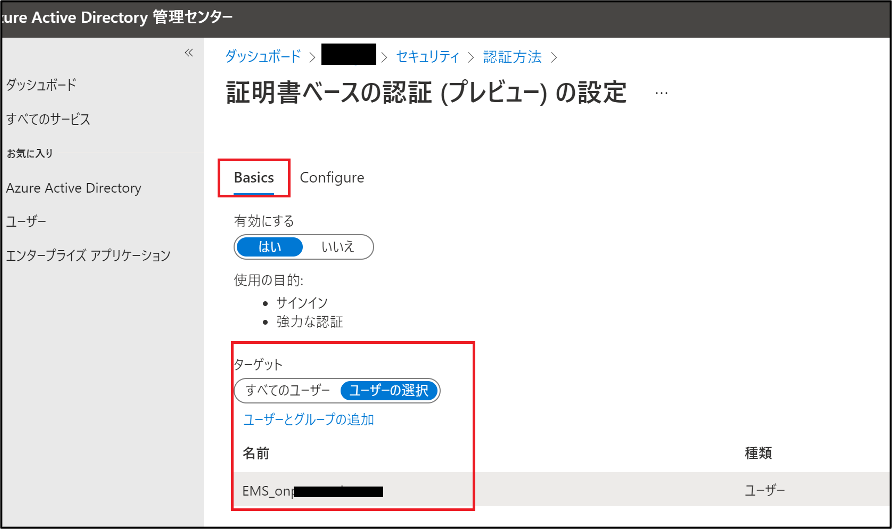This screenshot has width=892, height=530.
Task: Click the 強力な認証 bullet text
Action: pyautogui.click(x=309, y=322)
